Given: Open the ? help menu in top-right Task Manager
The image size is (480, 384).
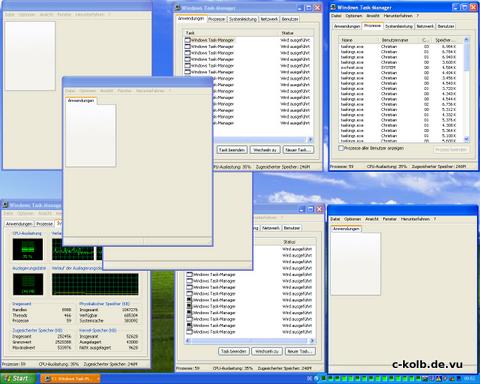Looking at the screenshot, I should 417,16.
